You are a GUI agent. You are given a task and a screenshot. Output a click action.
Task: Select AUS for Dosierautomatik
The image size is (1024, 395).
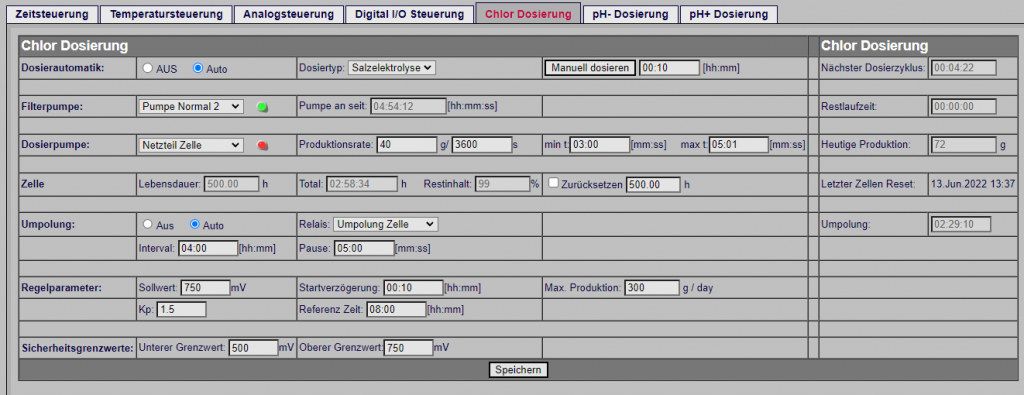point(148,69)
